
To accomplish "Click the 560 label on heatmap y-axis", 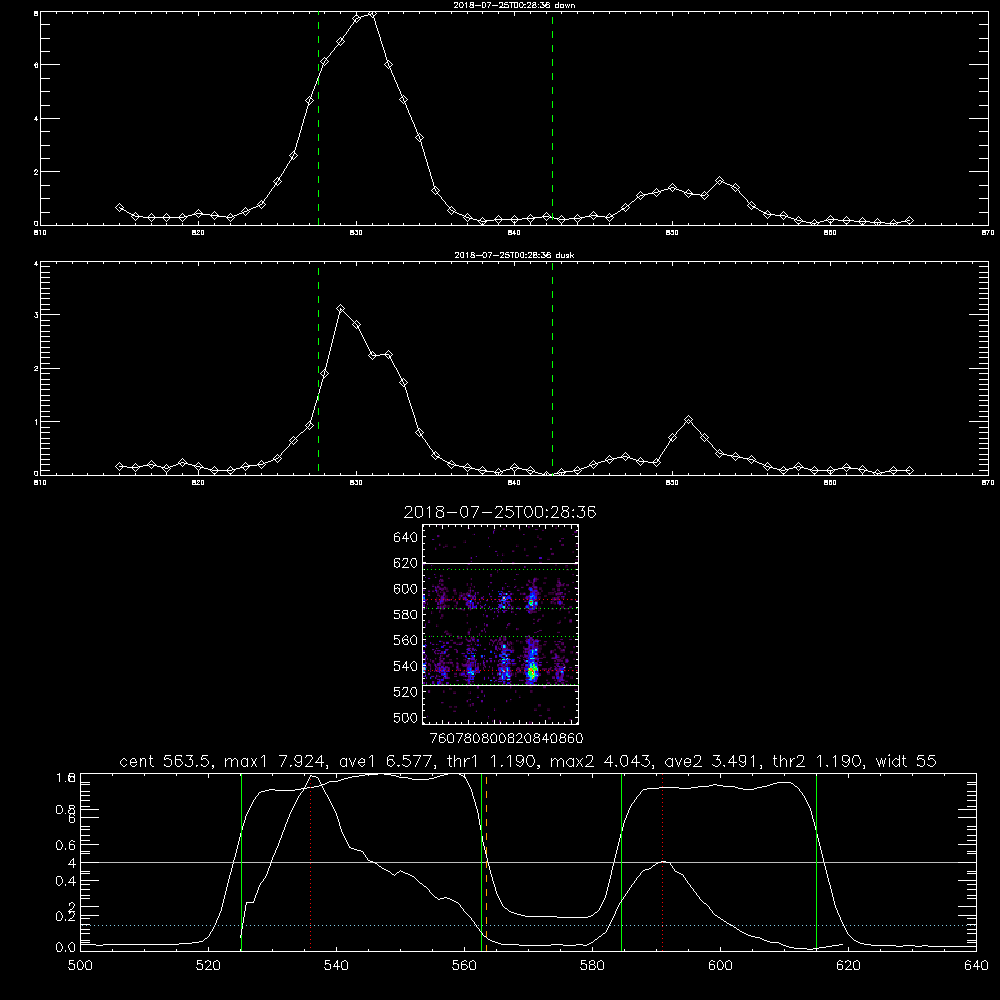I will (x=406, y=640).
